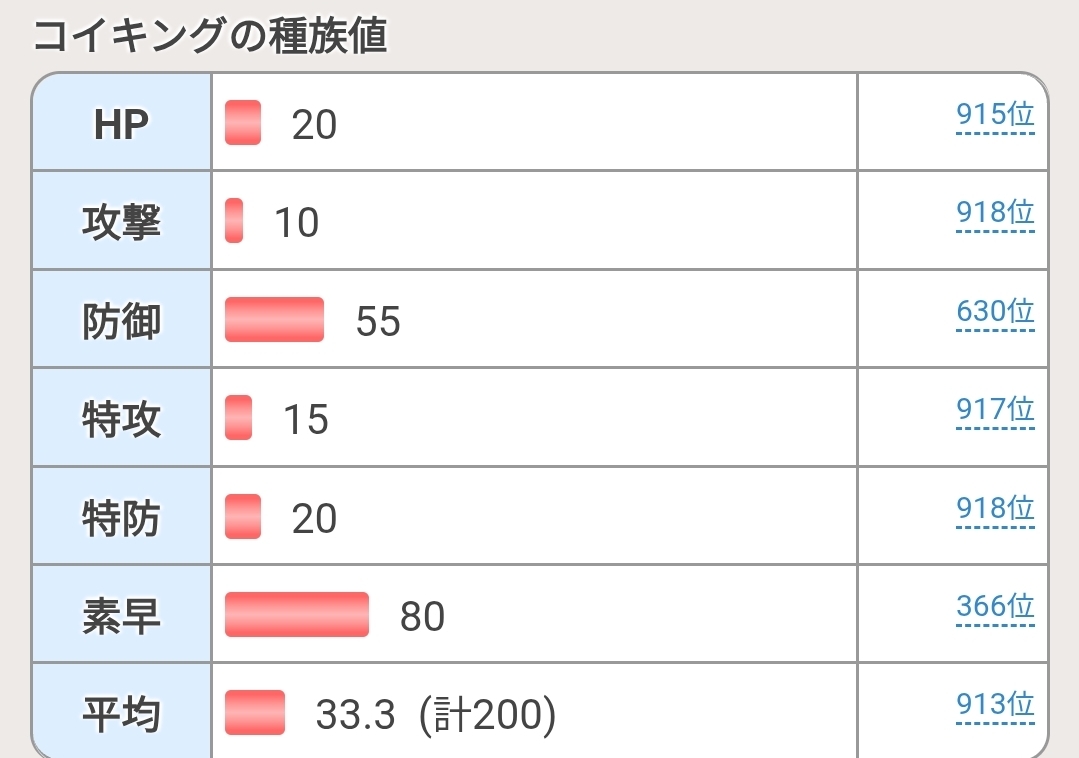Click the 平均 stat bar
Viewport: 1079px width, 758px height.
255,712
